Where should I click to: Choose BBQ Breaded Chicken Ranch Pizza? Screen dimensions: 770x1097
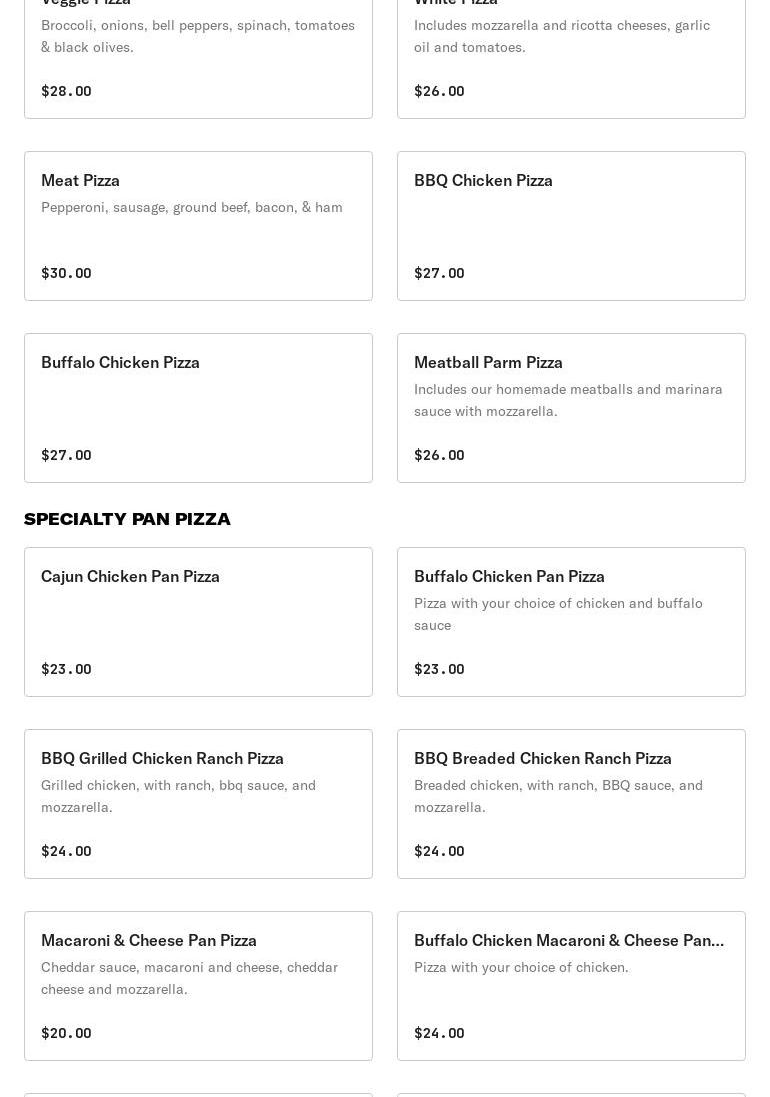point(542,759)
